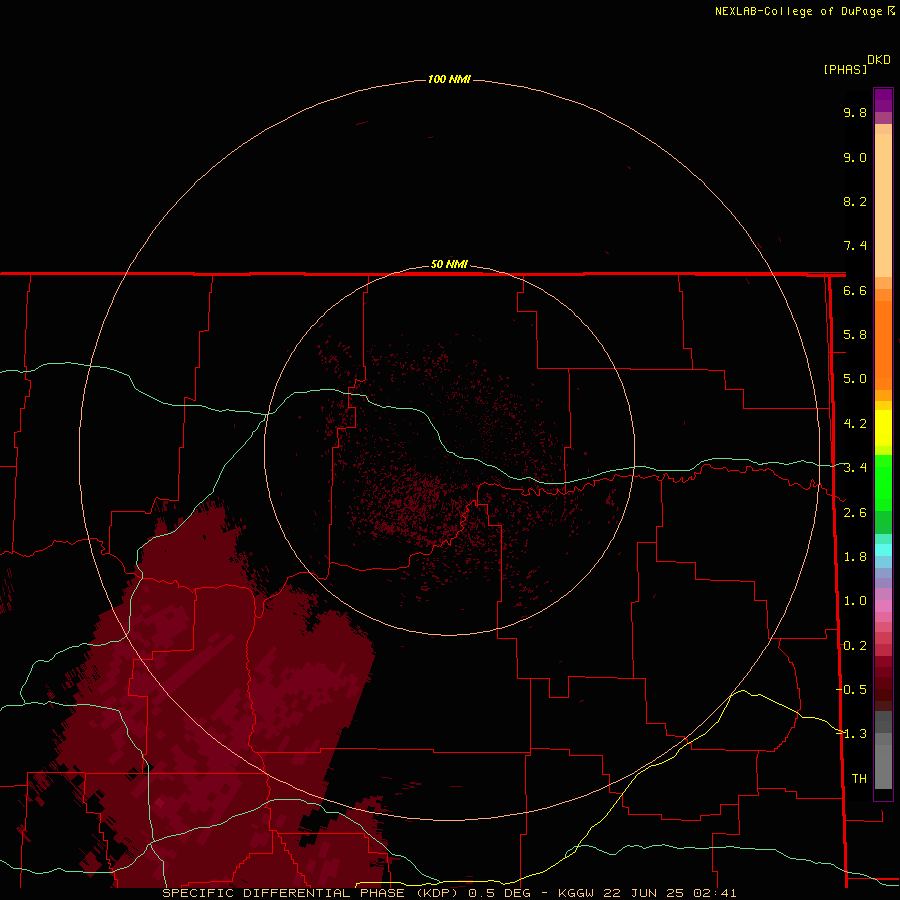Pick the peach segment of the color bar
Image resolution: width=900 pixels, height=900 pixels.
883,207
